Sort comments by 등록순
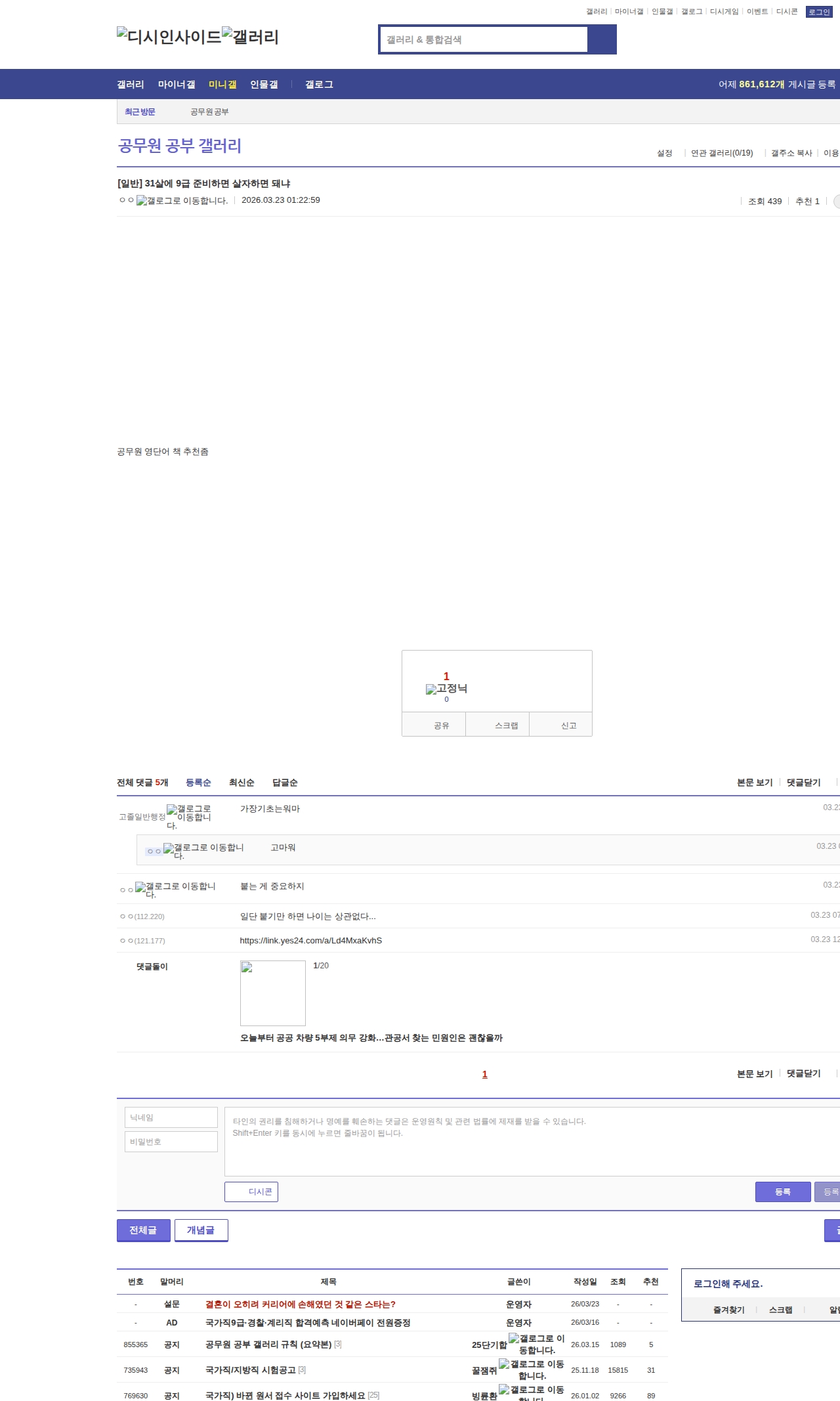The image size is (840, 1401). click(198, 783)
